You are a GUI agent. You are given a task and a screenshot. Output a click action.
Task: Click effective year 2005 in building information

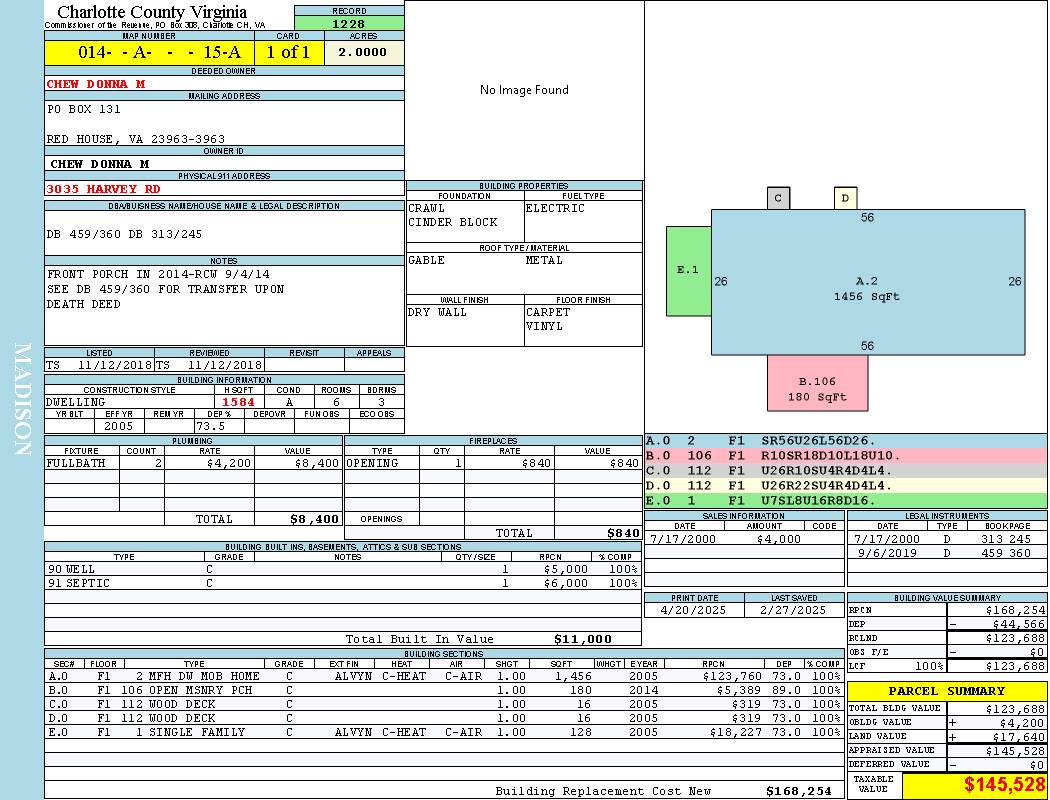click(119, 426)
